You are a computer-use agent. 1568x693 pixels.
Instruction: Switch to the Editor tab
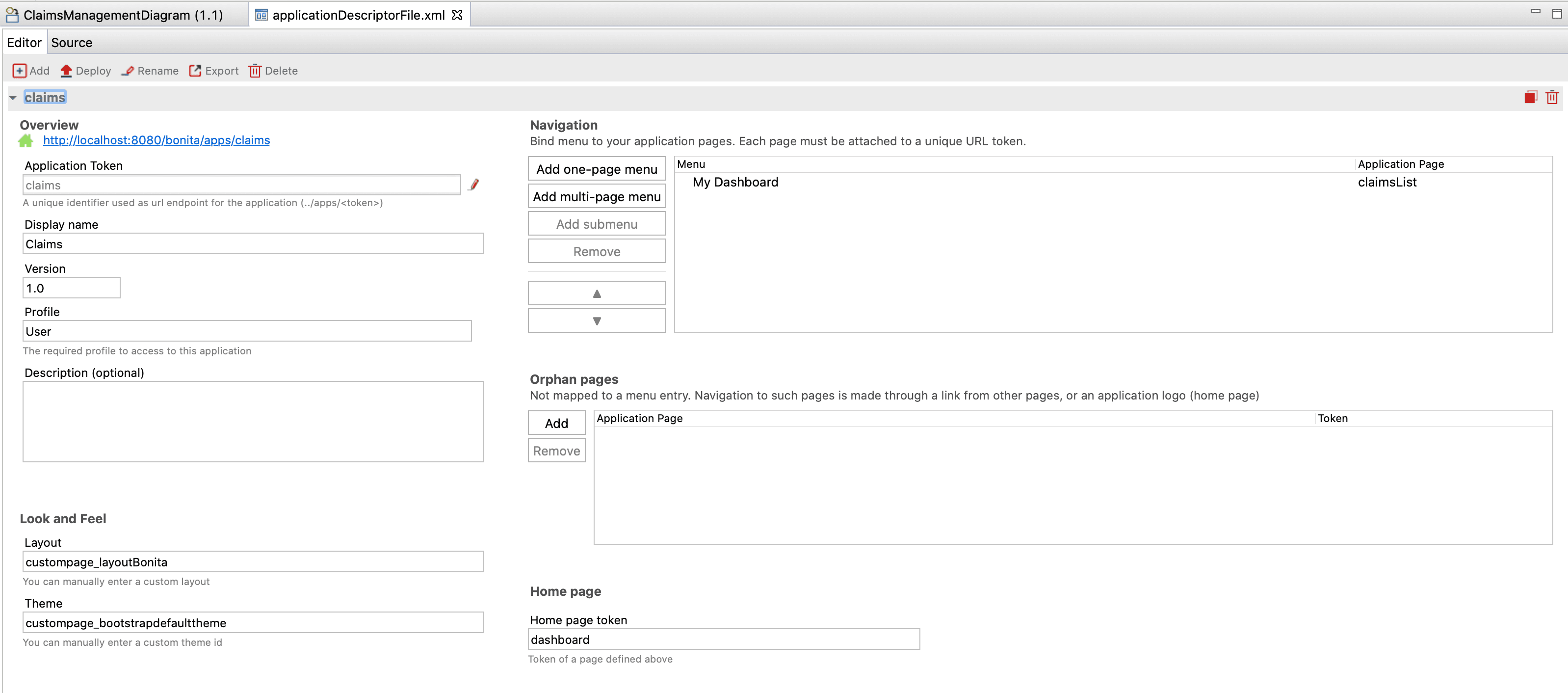tap(25, 42)
